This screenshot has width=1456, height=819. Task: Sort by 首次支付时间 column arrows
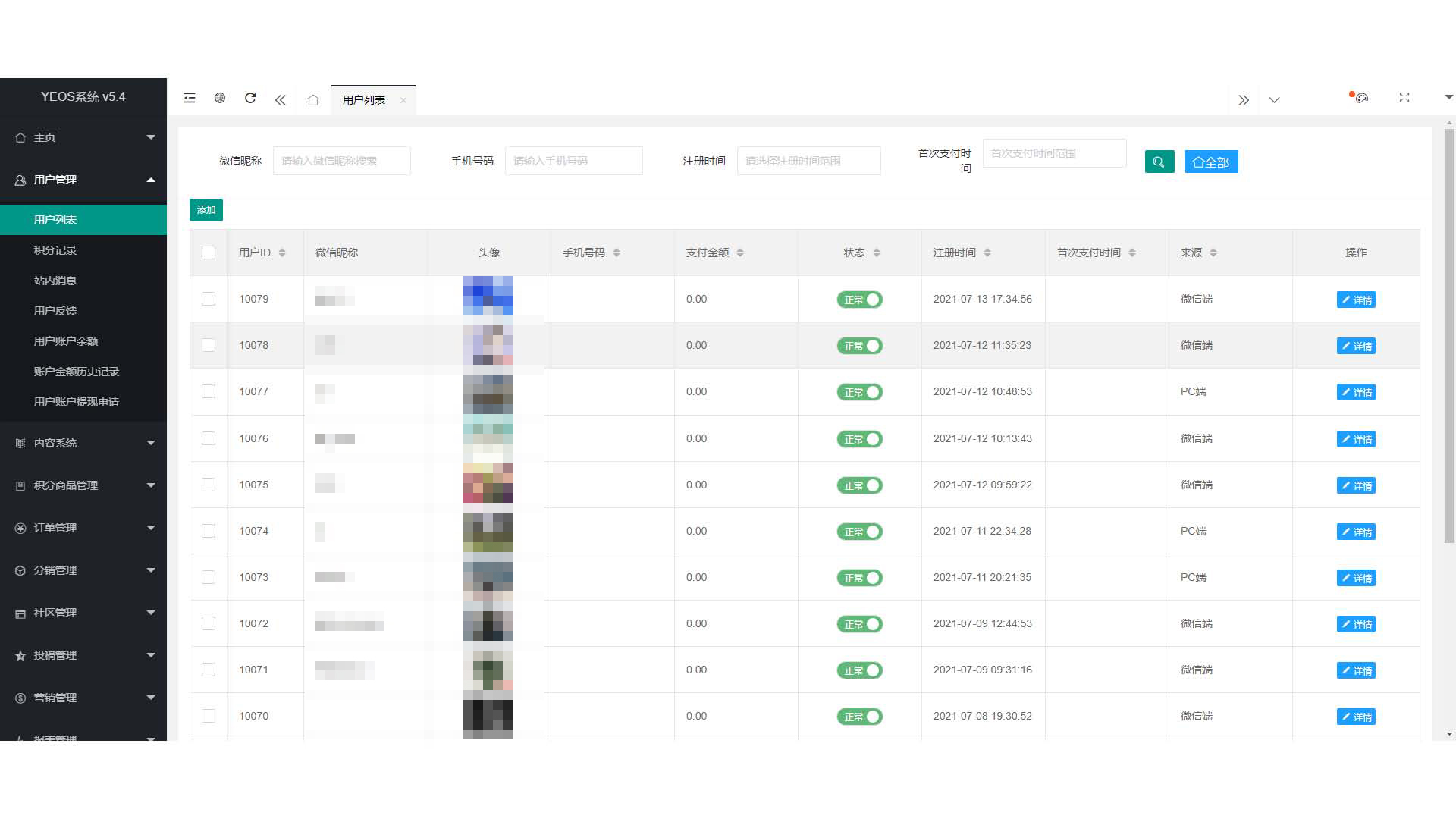[x=1132, y=253]
